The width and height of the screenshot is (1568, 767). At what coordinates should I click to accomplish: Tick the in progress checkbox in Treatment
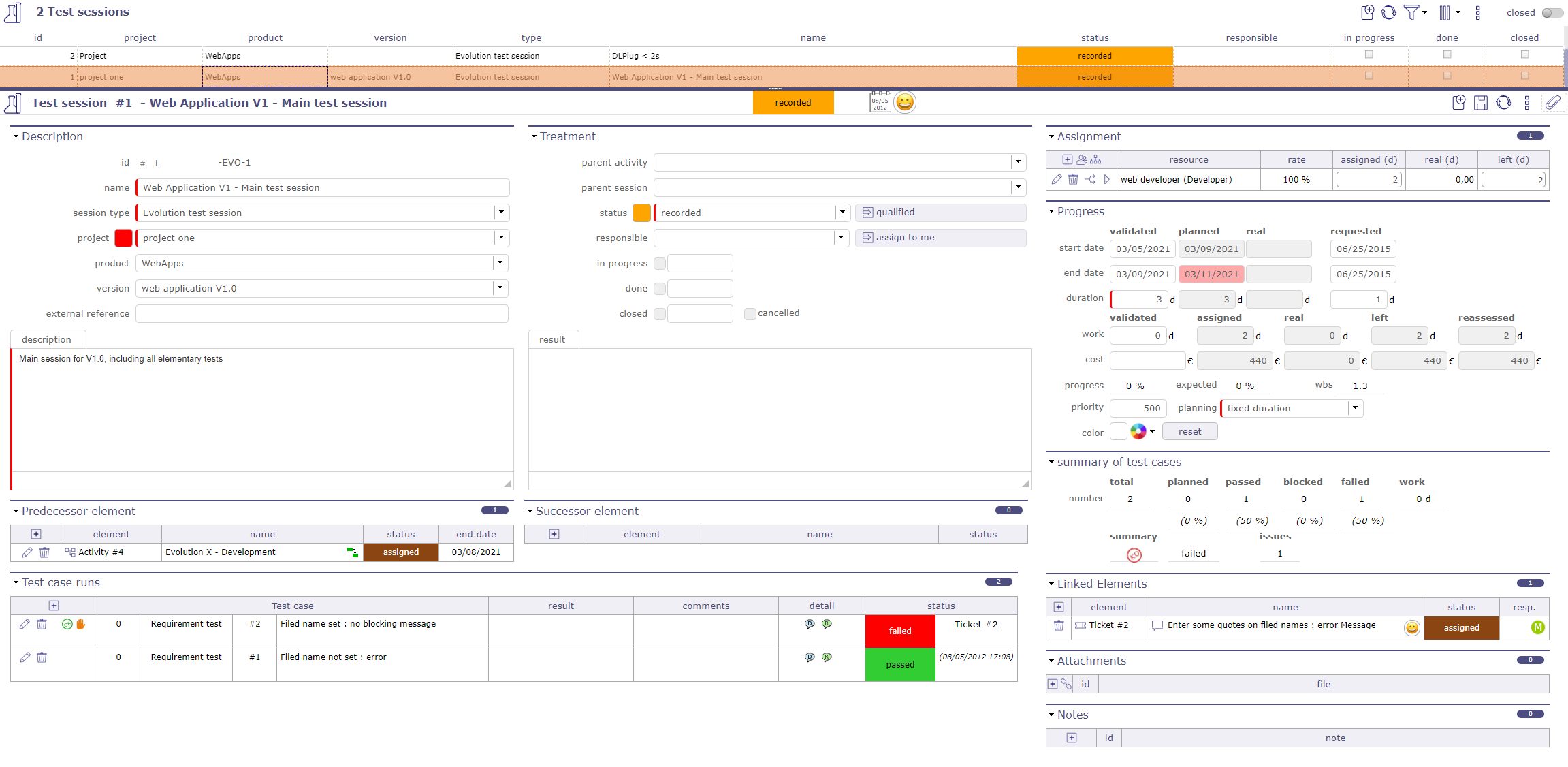point(659,264)
